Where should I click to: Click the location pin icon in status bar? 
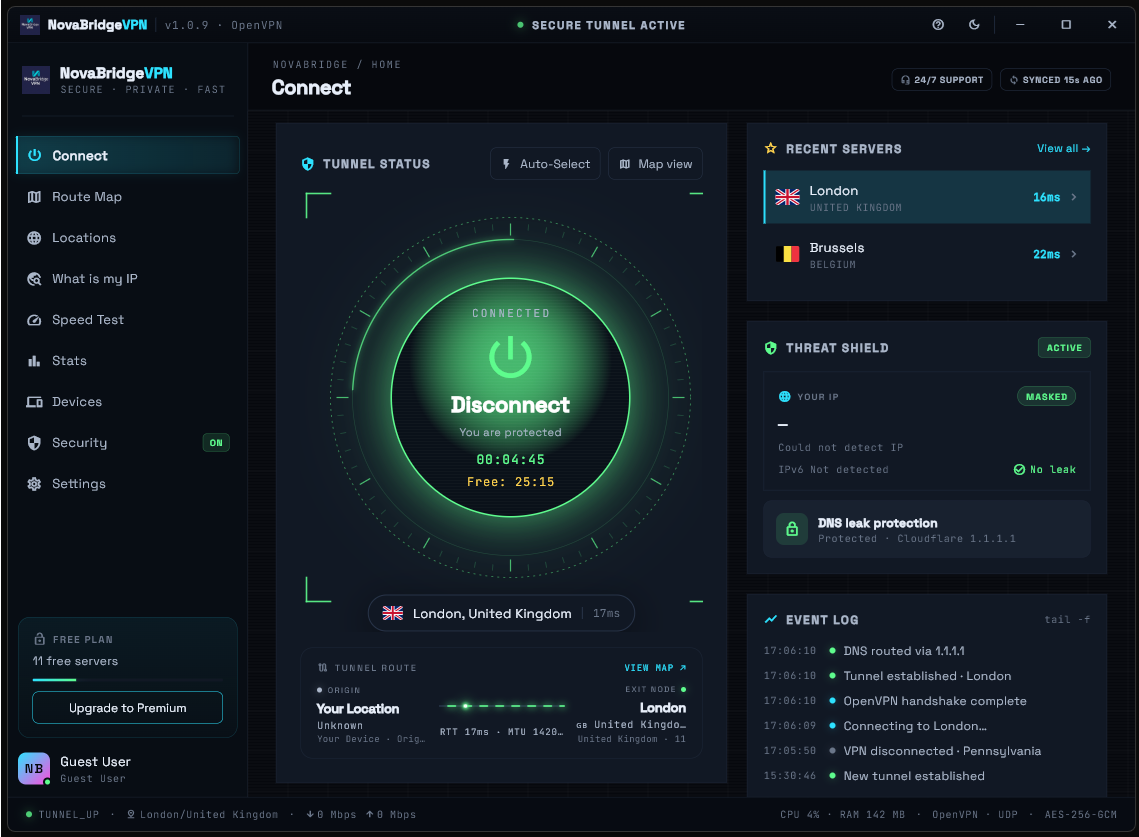click(131, 814)
